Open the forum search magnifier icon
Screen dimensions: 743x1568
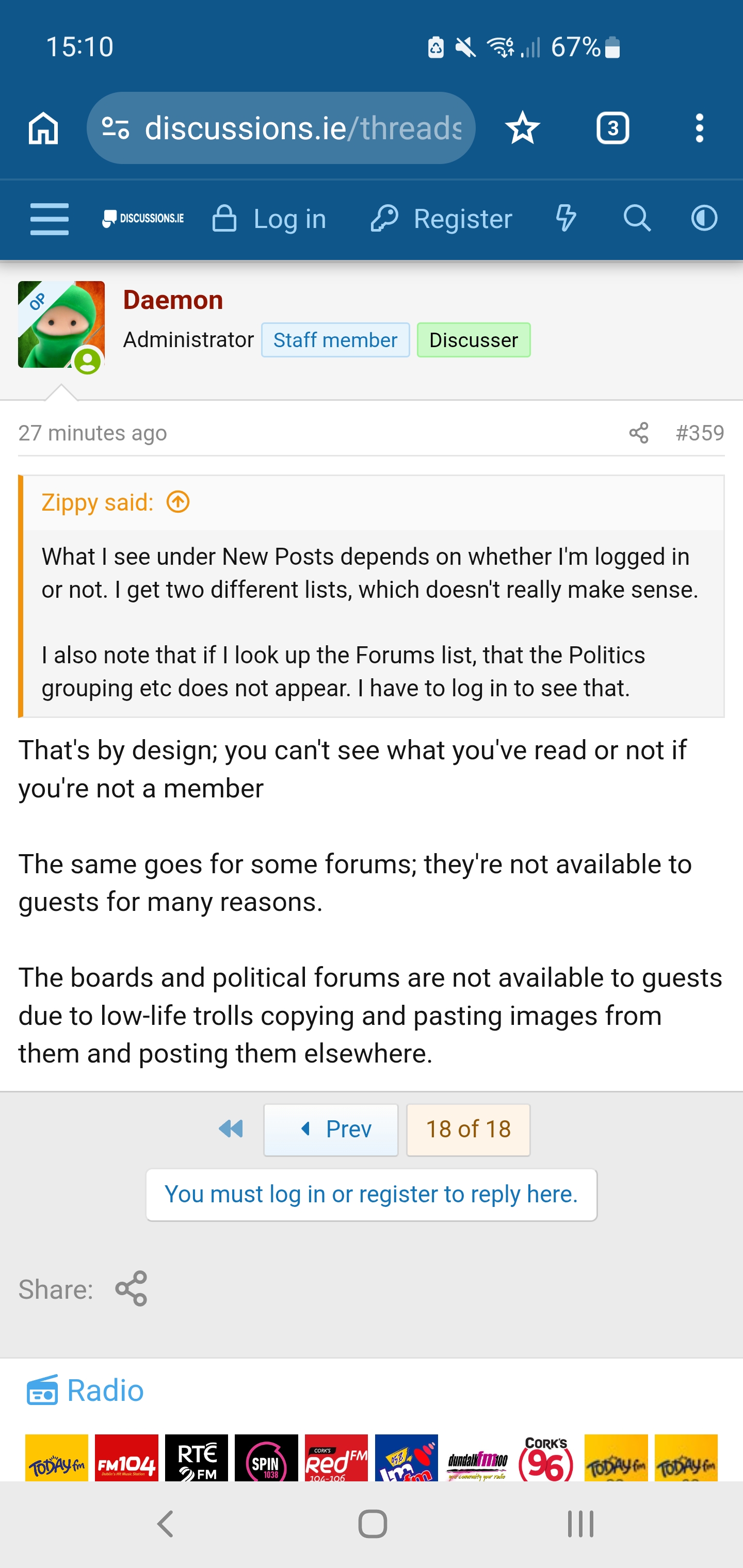coord(637,219)
